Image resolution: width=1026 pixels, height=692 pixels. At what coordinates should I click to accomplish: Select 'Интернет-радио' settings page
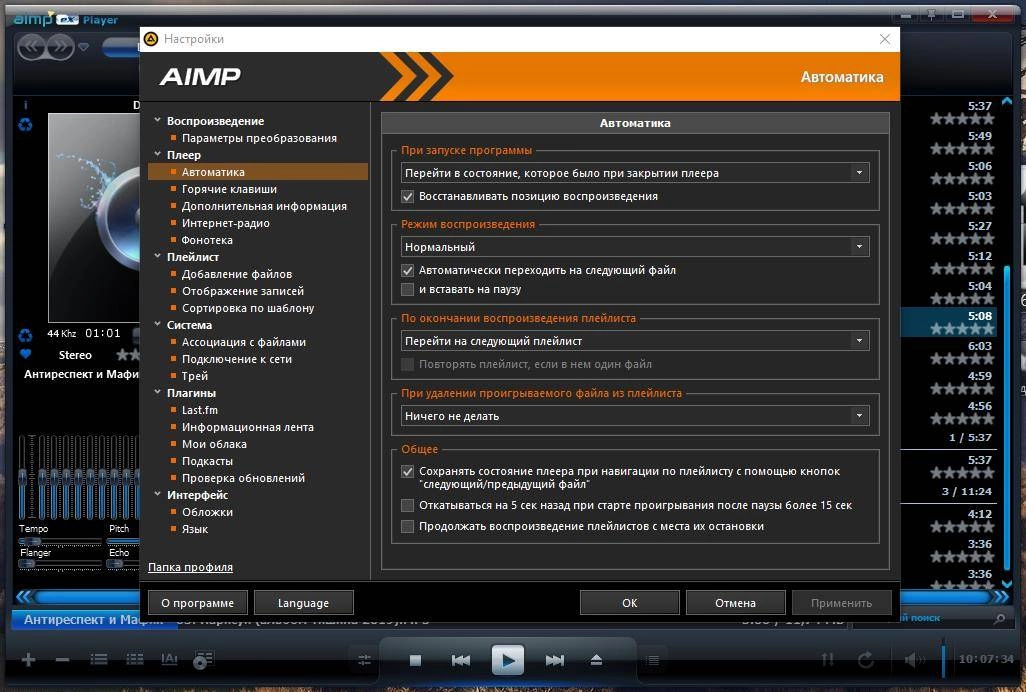[225, 223]
